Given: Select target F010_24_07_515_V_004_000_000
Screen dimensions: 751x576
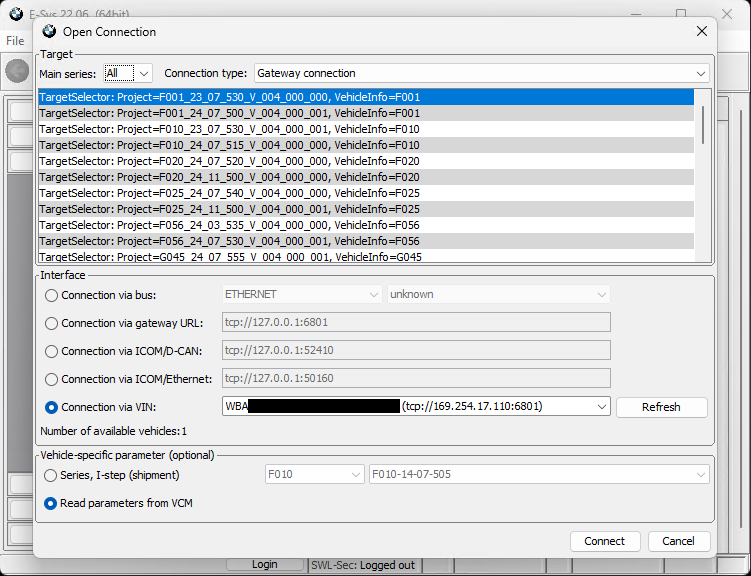Looking at the screenshot, I should (366, 145).
